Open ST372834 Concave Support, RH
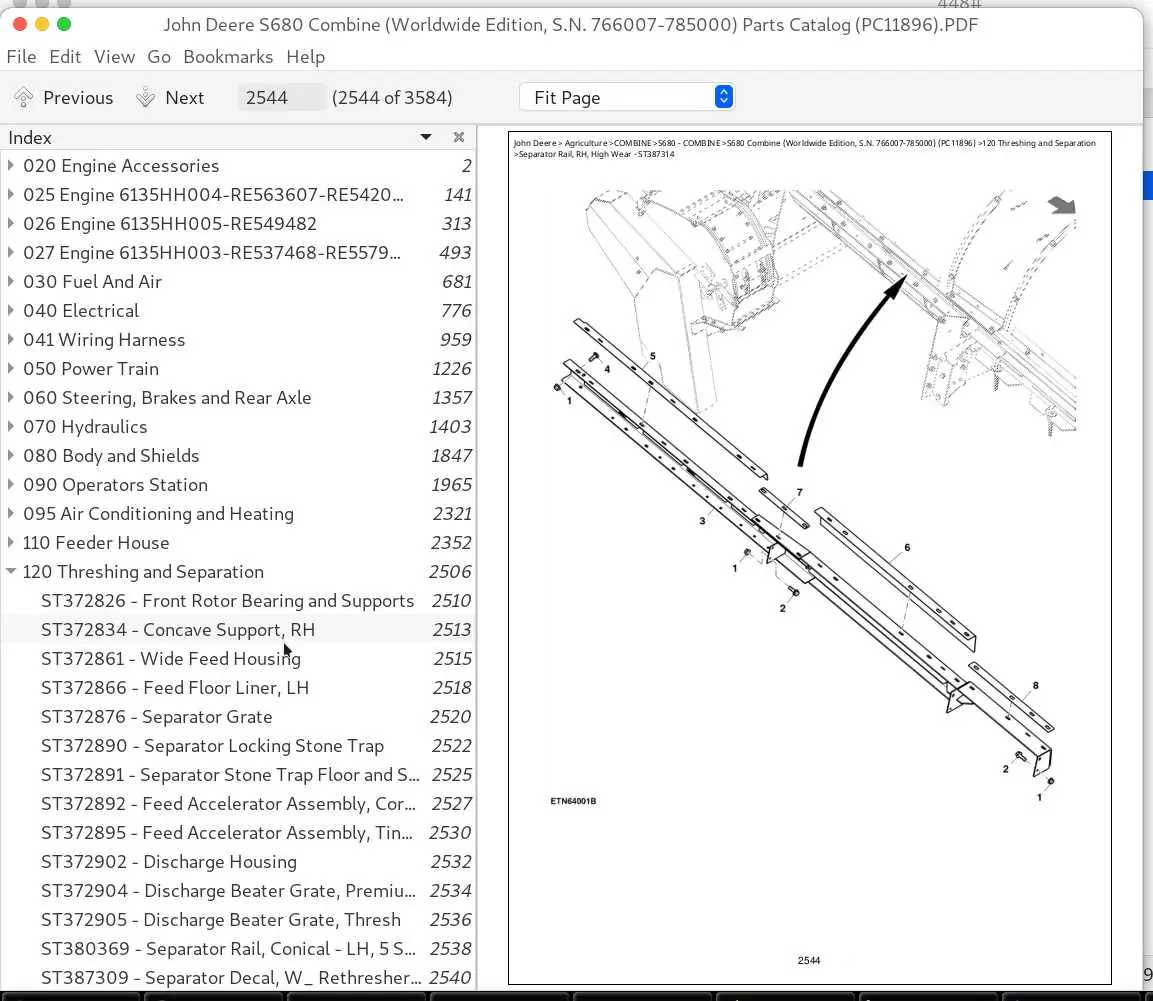 point(238,630)
